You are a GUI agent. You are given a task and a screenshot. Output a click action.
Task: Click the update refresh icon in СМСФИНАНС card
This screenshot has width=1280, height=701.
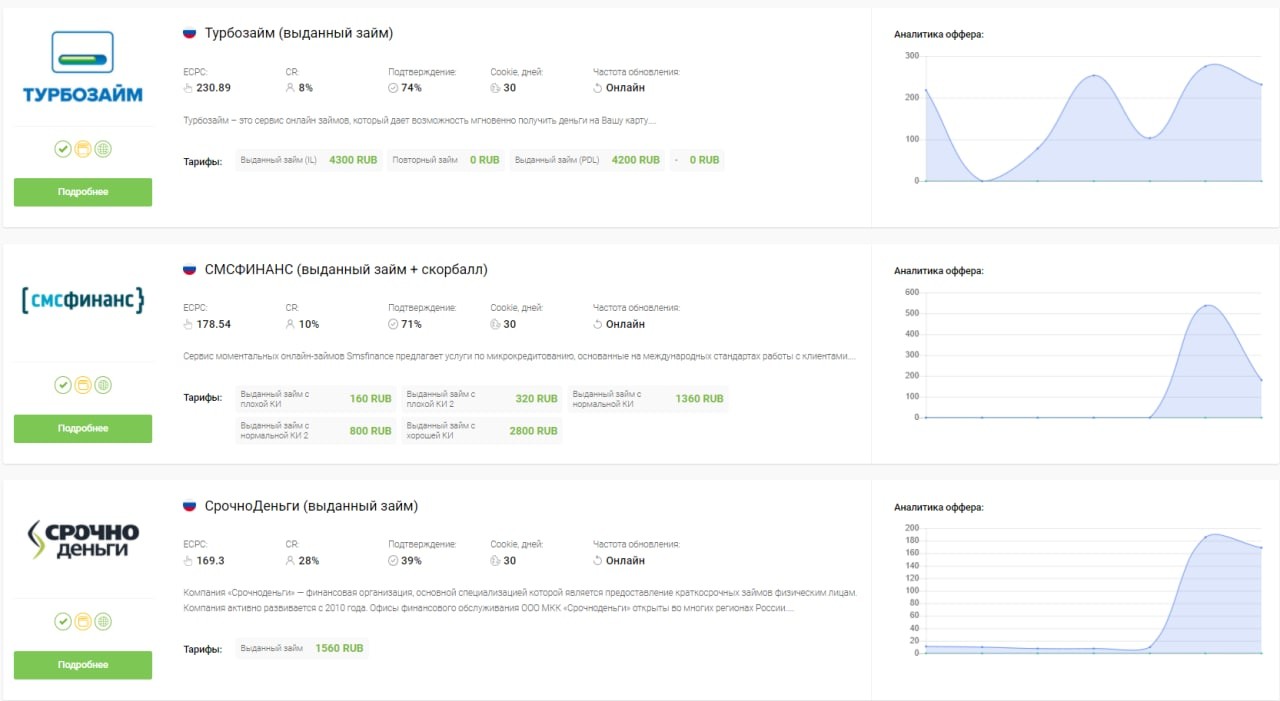pos(597,324)
